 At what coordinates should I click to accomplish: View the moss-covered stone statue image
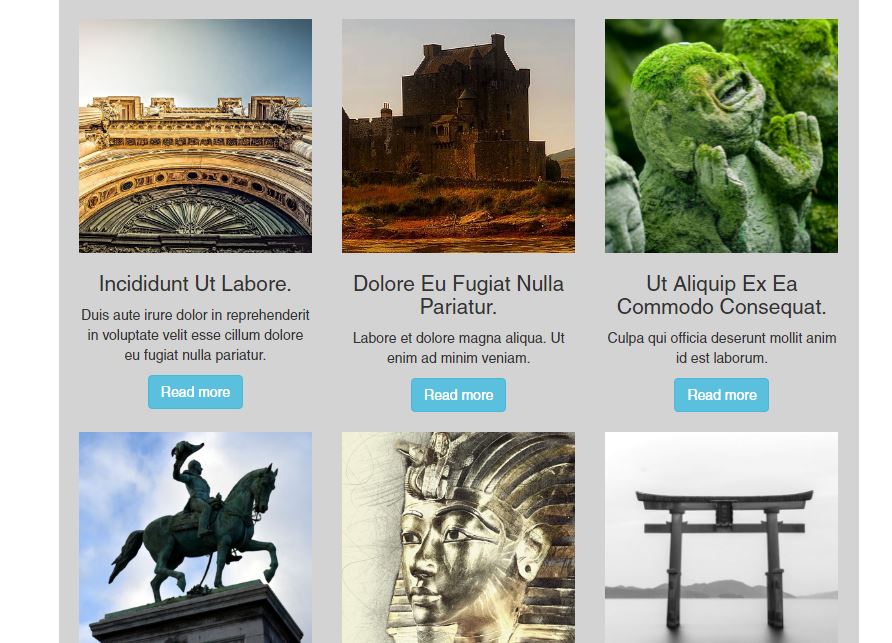721,136
